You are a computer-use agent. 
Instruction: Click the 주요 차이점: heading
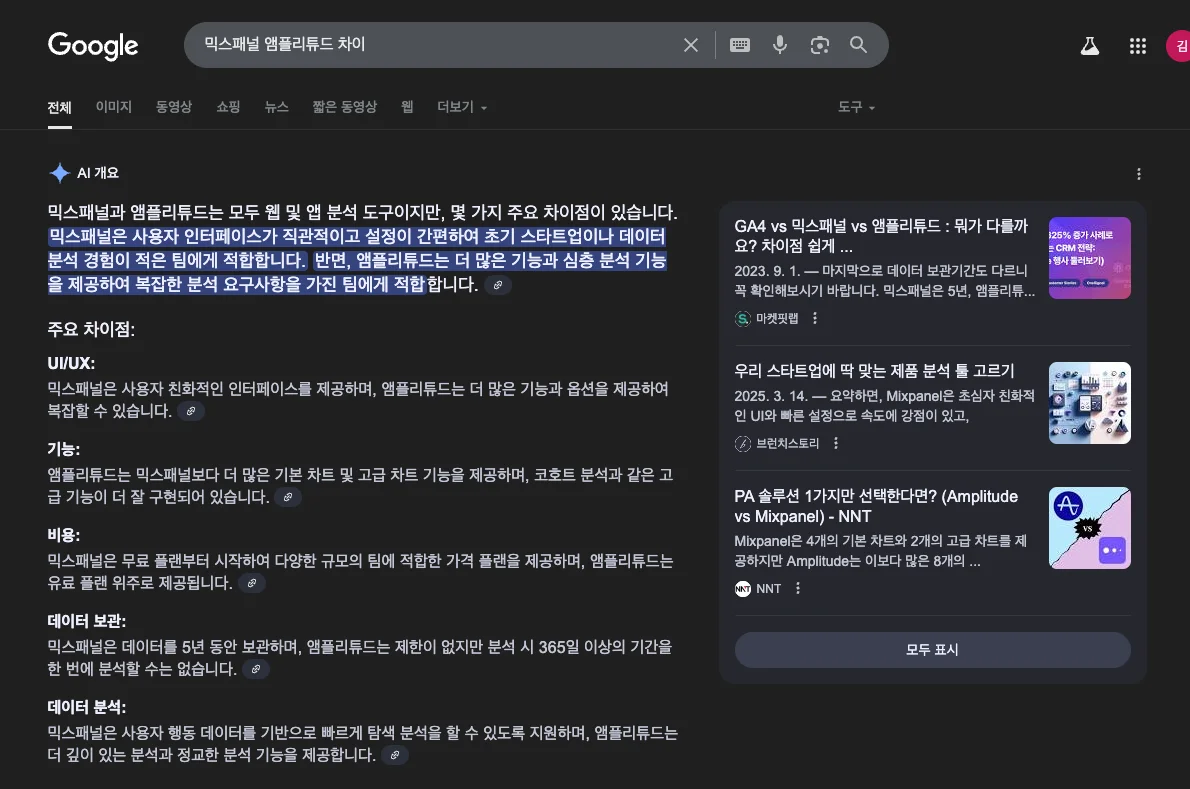[91, 329]
